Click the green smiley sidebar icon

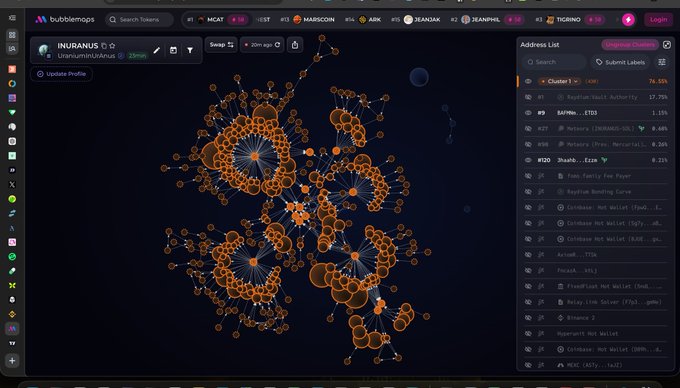12,257
